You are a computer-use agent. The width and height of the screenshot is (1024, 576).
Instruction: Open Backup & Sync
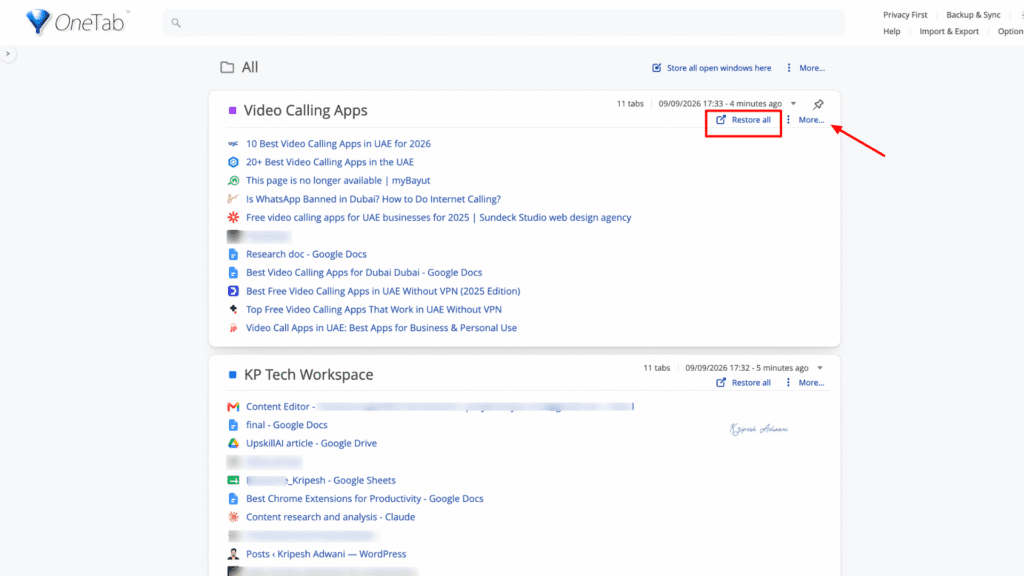point(973,14)
